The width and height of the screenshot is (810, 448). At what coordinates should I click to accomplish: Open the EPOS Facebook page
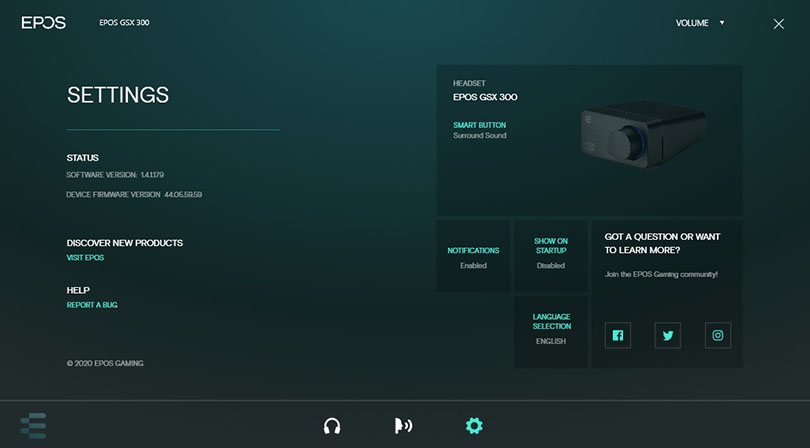coord(618,335)
